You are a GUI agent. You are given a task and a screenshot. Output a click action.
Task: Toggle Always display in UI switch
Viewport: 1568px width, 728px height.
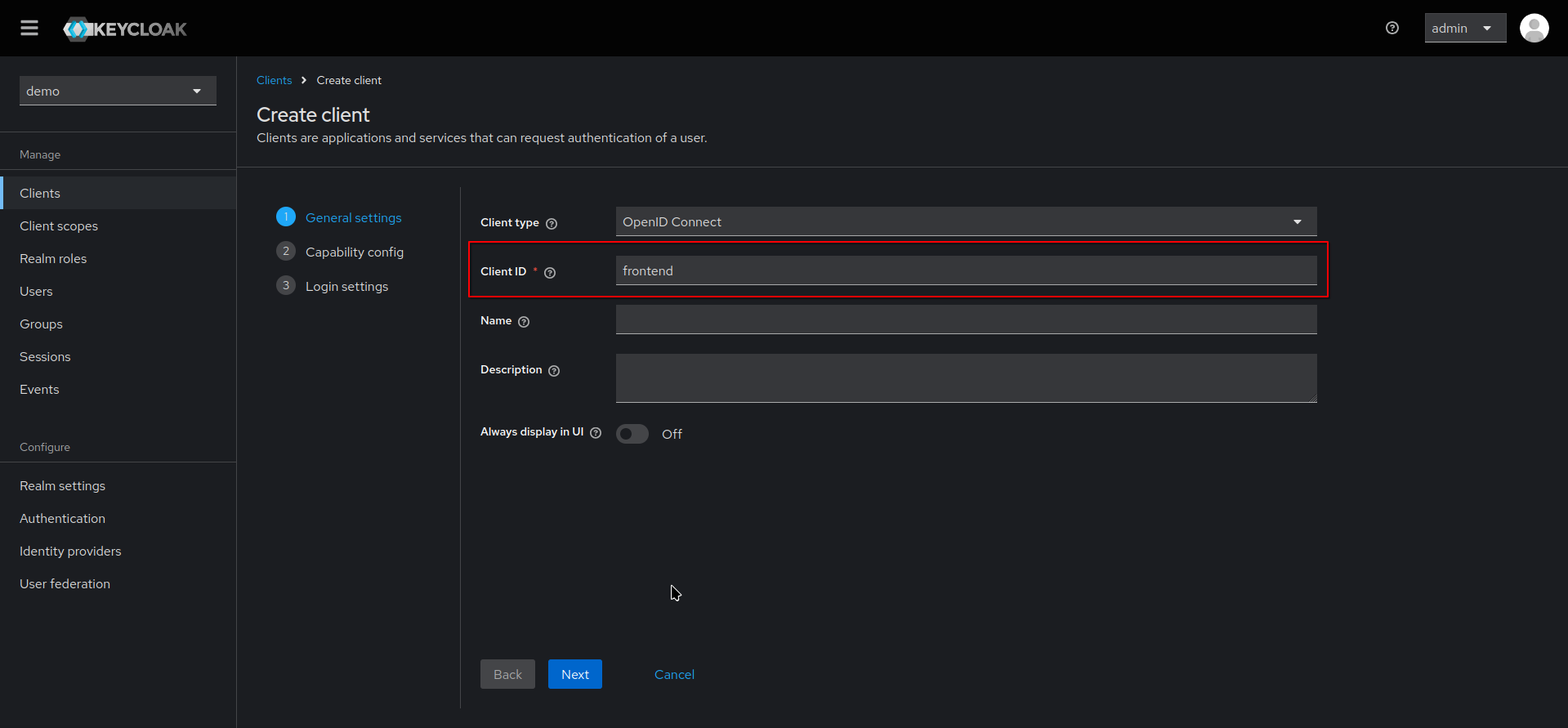(x=632, y=434)
